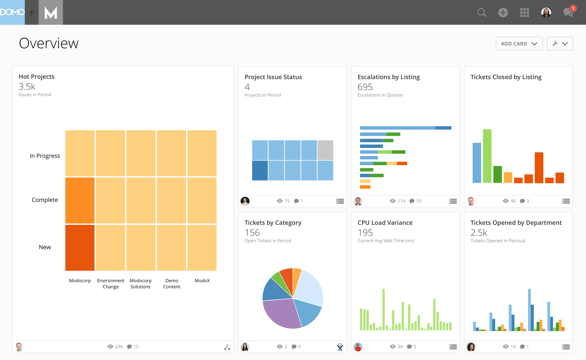This screenshot has height=360, width=586.
Task: Select the orange Complete Modocorp heatmap cell
Action: point(80,201)
